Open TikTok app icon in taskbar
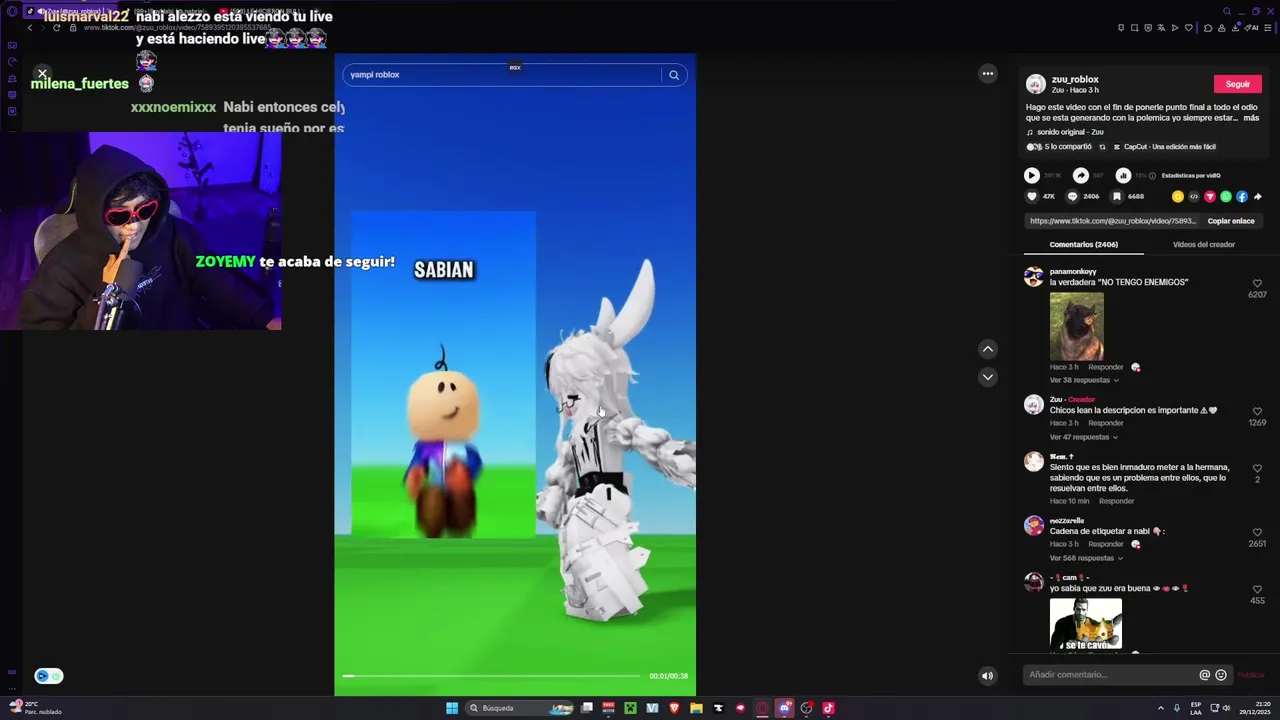This screenshot has width=1280, height=720. tap(828, 708)
